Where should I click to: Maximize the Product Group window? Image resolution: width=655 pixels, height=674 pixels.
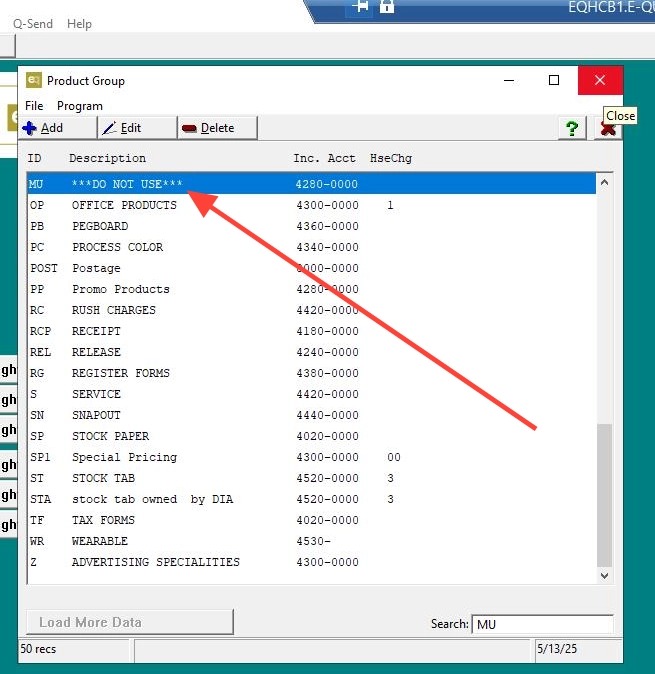[554, 80]
